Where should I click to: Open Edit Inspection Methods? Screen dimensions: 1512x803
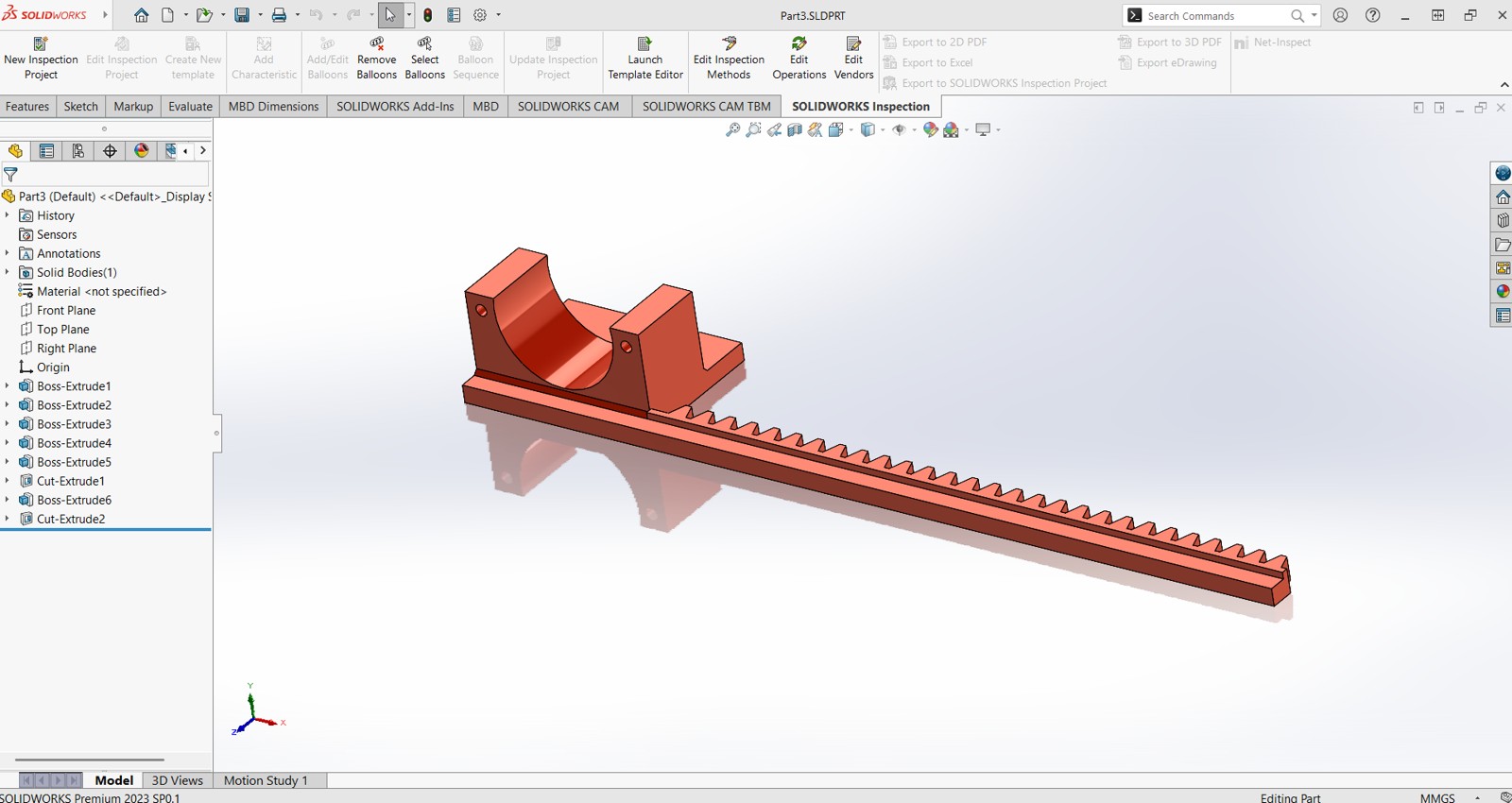pos(729,59)
